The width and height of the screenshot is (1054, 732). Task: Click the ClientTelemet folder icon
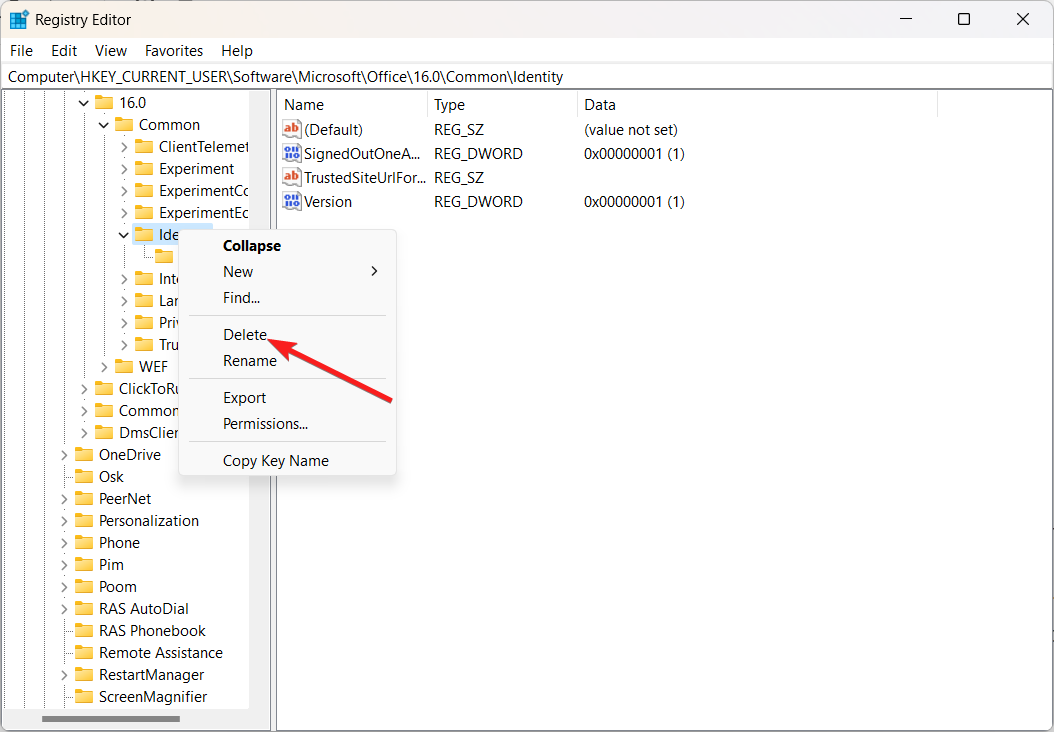click(144, 147)
